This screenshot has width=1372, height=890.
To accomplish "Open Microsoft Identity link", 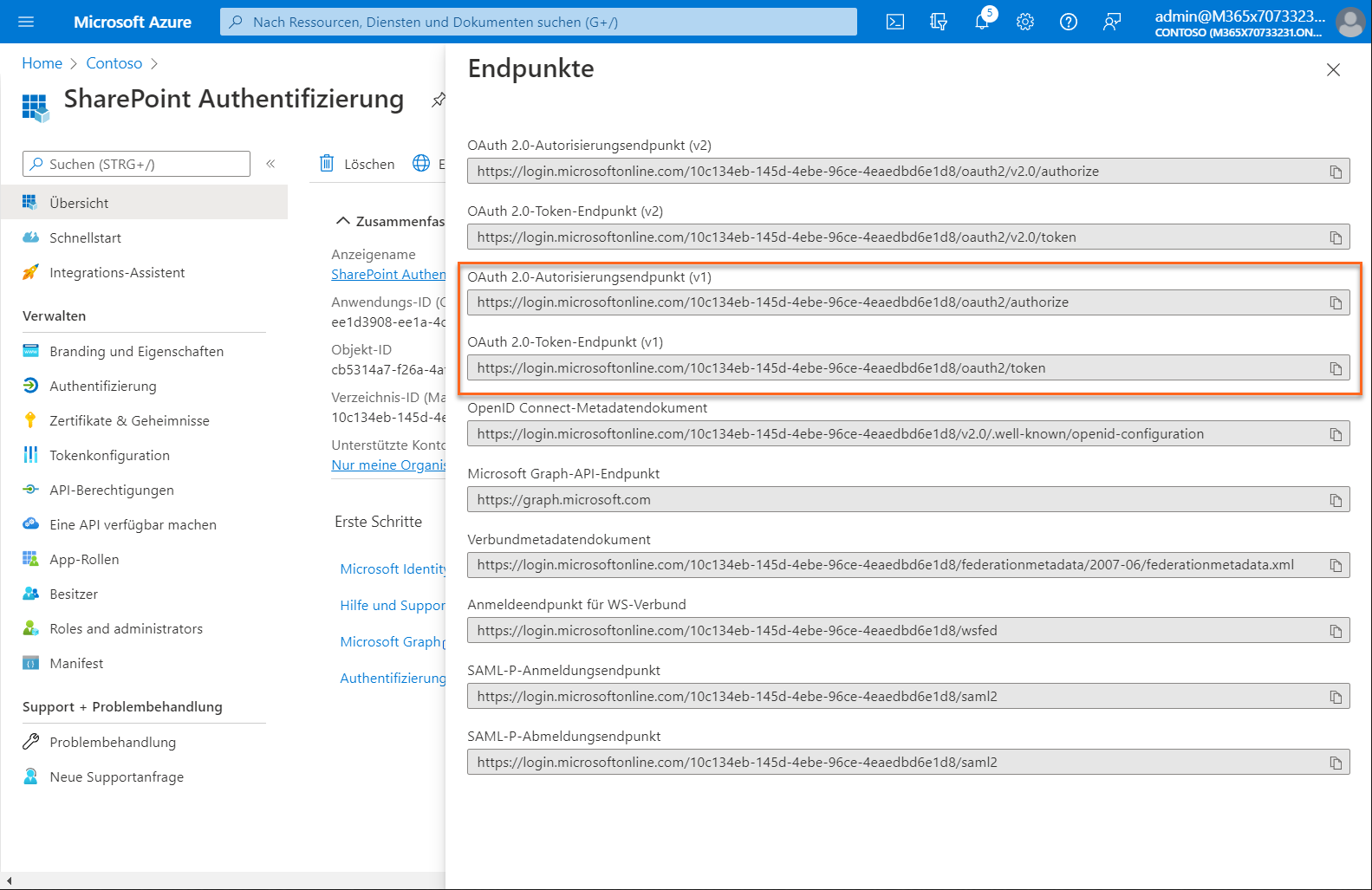I will (x=393, y=568).
